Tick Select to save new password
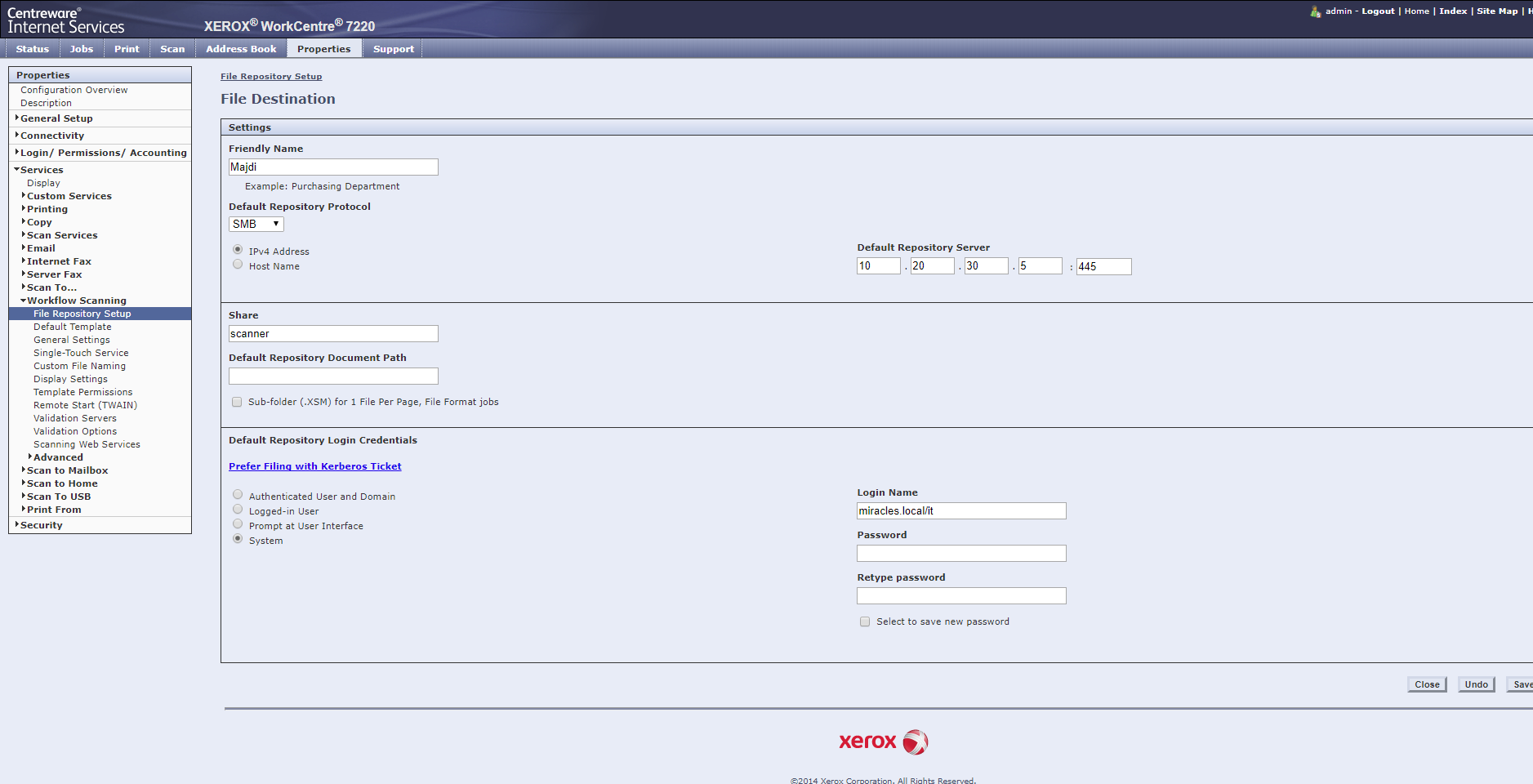Screen dimensions: 1533x784 [865, 621]
